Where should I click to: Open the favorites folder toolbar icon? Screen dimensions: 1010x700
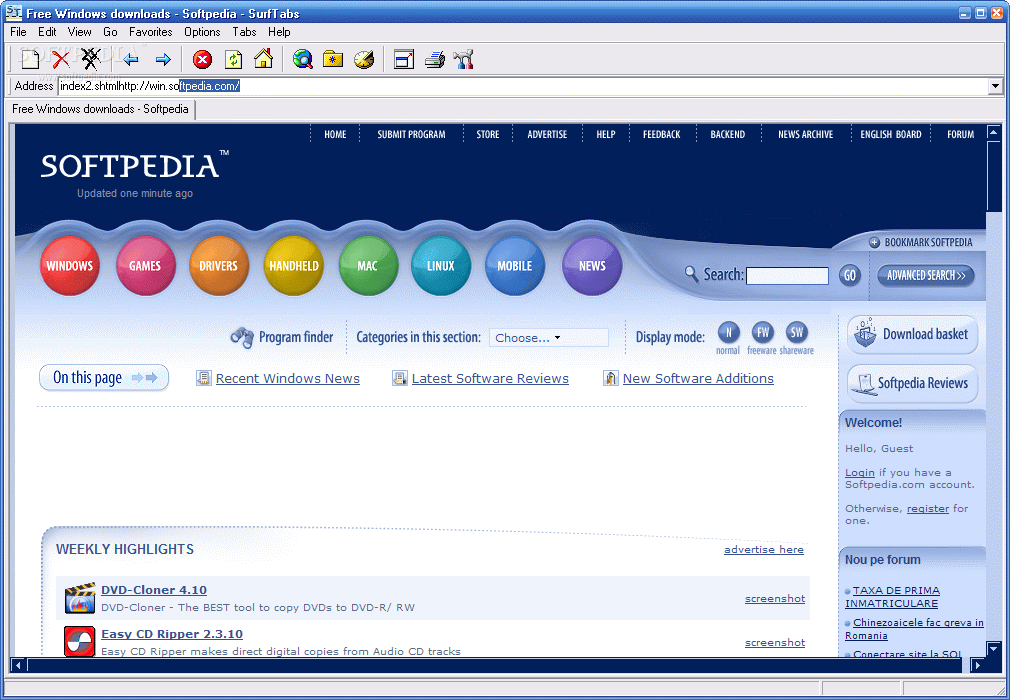(333, 60)
